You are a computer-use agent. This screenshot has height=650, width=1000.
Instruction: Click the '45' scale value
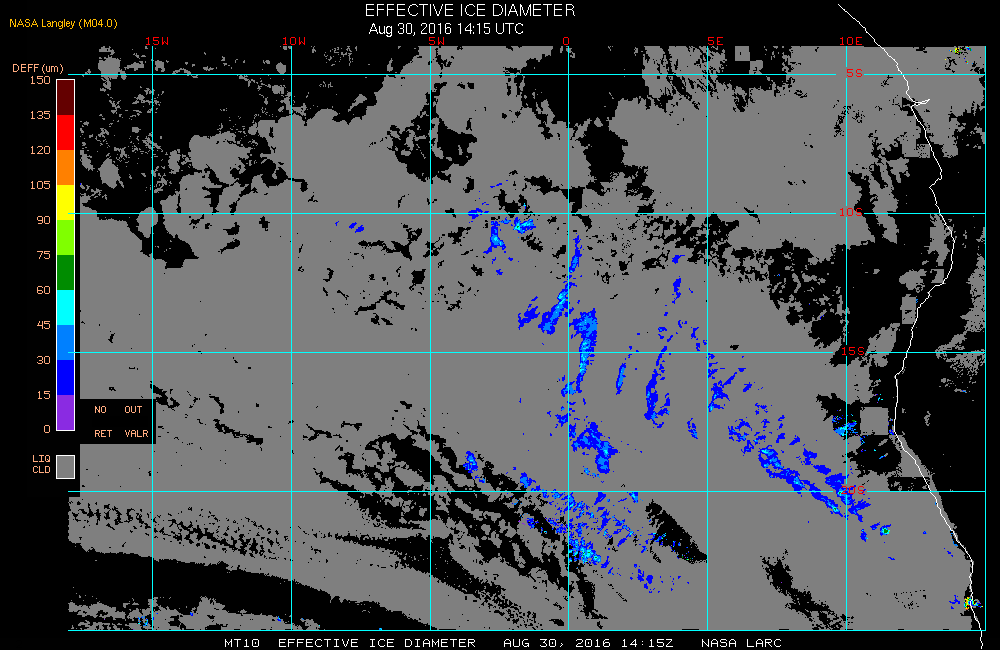point(43,325)
